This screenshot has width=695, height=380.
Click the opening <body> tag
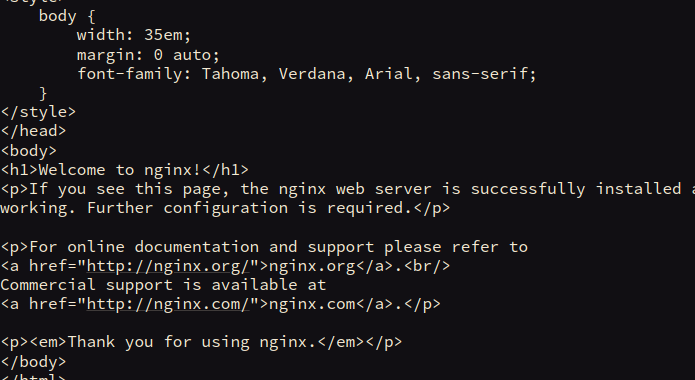pyautogui.click(x=28, y=151)
